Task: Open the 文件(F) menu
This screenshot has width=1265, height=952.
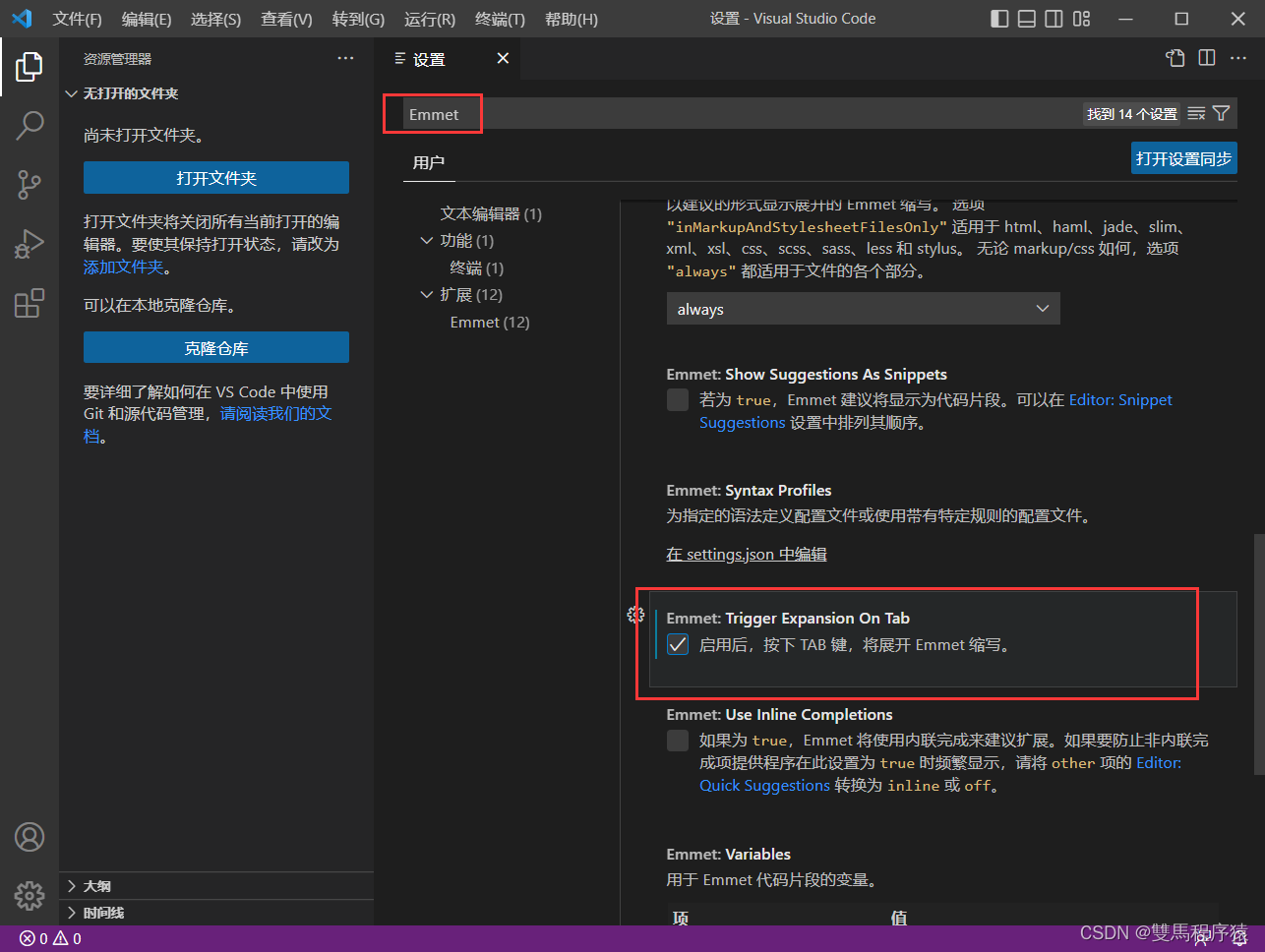Action: (x=78, y=19)
